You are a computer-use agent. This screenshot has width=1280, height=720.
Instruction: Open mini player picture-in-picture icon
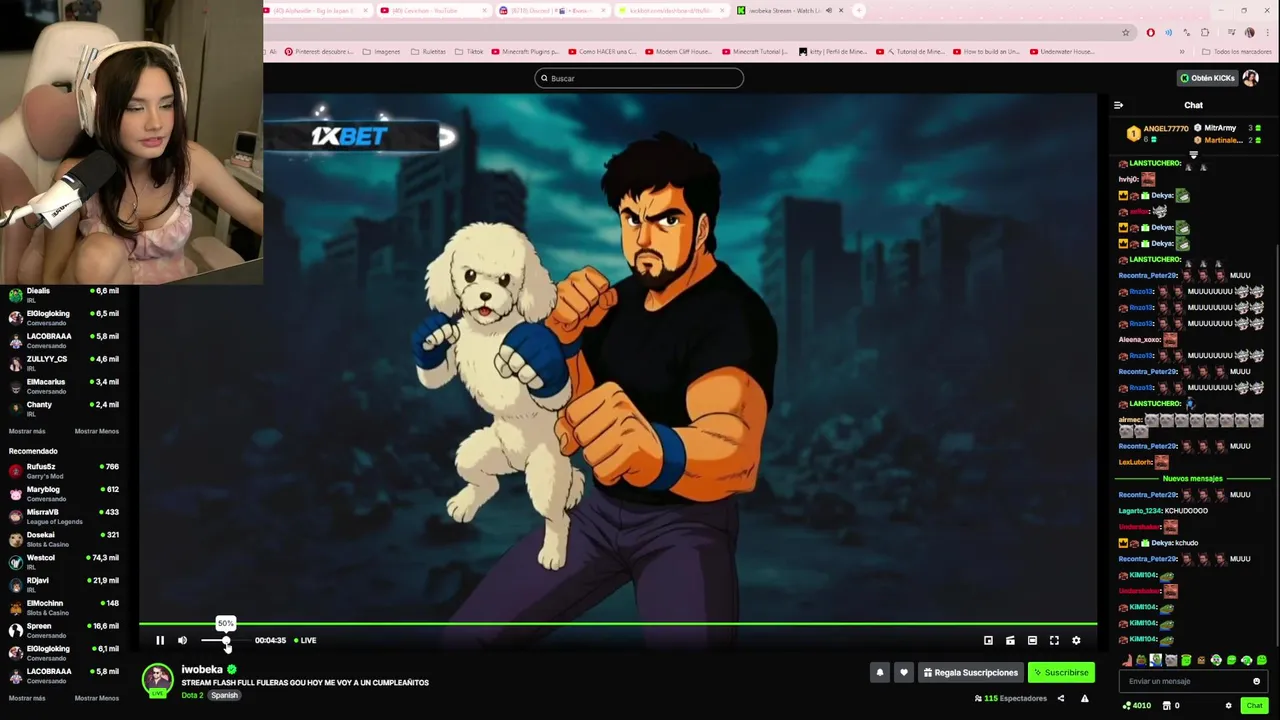(x=988, y=640)
